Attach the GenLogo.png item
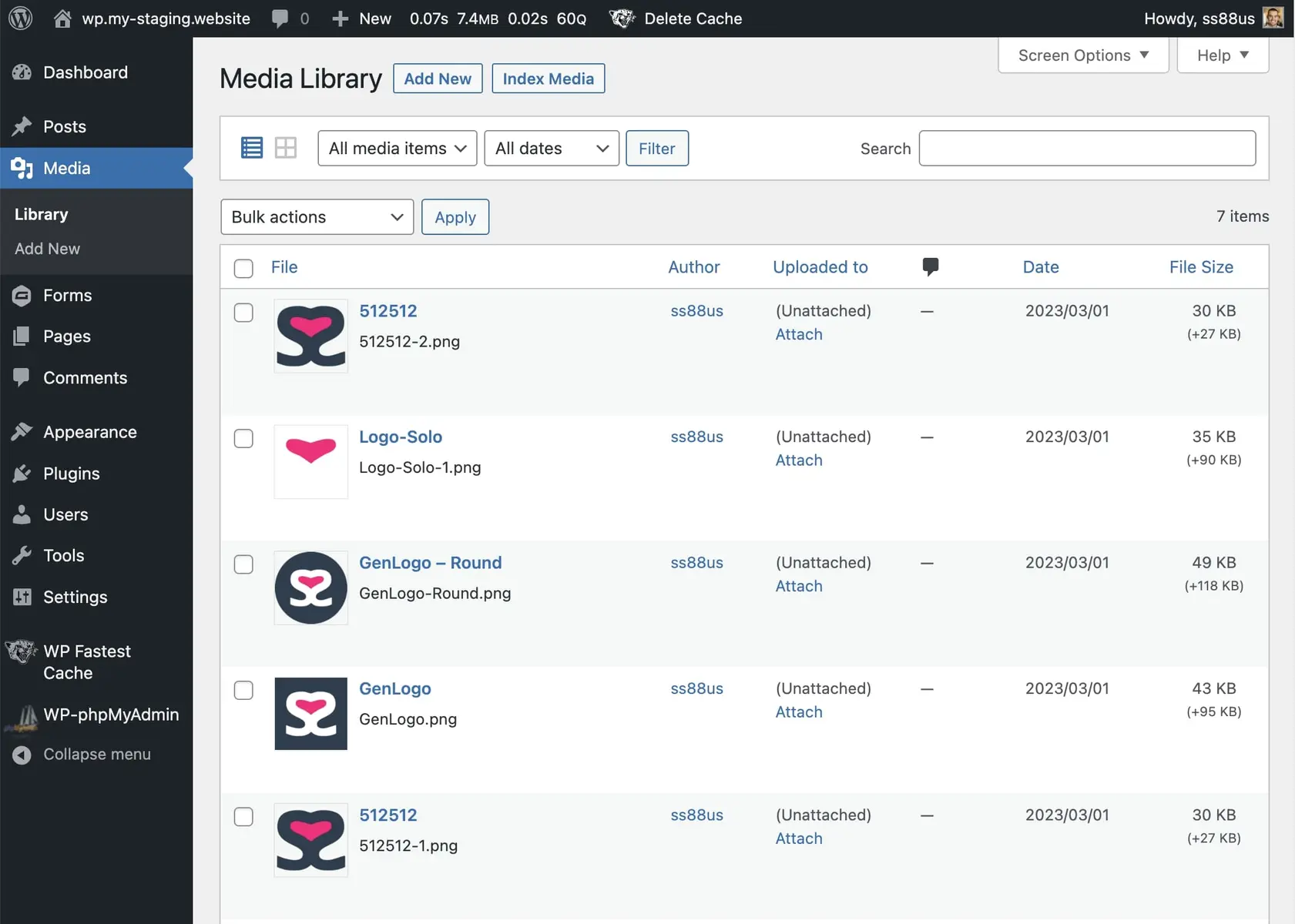The image size is (1295, 924). [798, 711]
